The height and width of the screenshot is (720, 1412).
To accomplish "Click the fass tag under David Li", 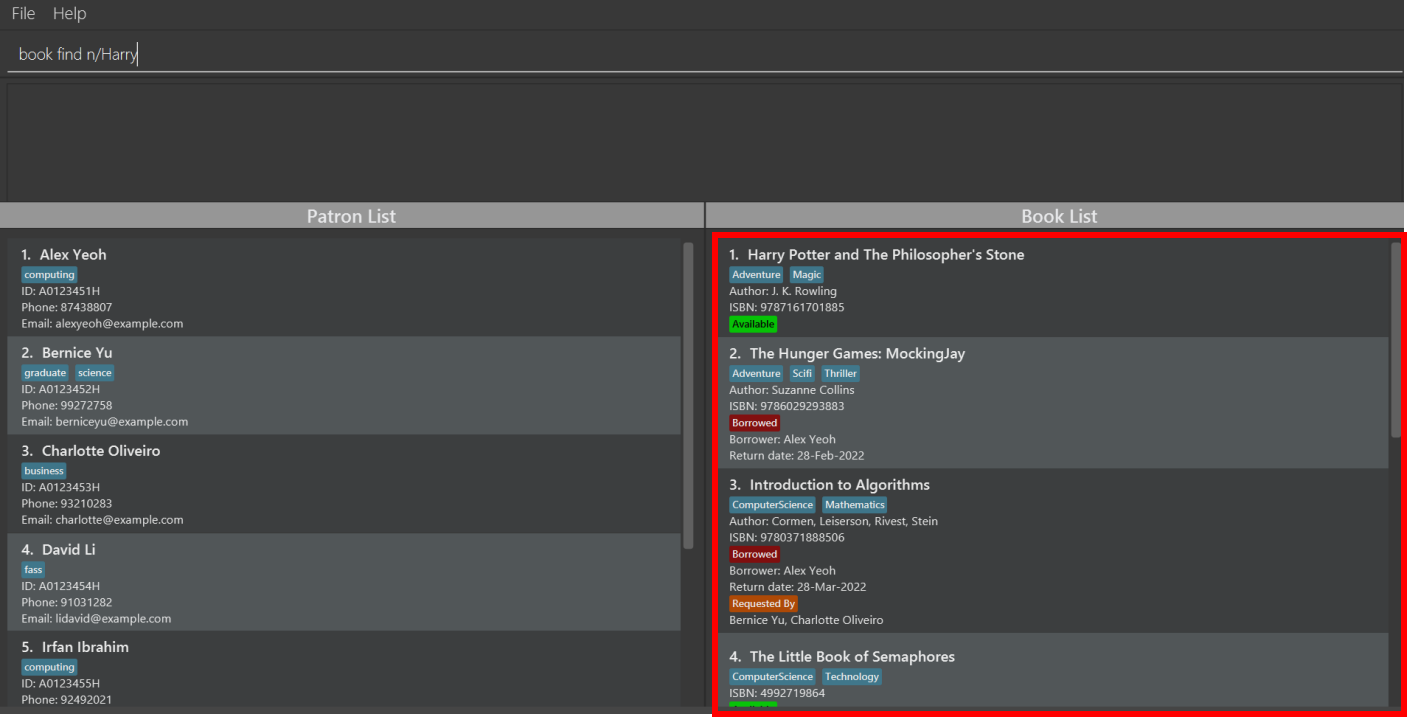I will (33, 570).
